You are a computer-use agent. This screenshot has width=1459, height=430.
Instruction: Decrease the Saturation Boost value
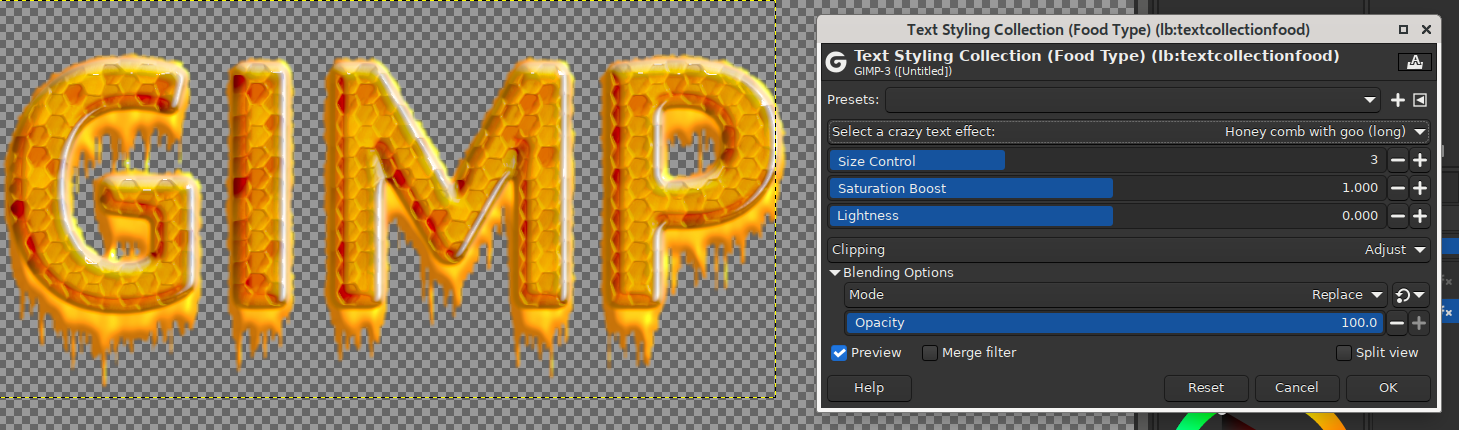click(1397, 188)
